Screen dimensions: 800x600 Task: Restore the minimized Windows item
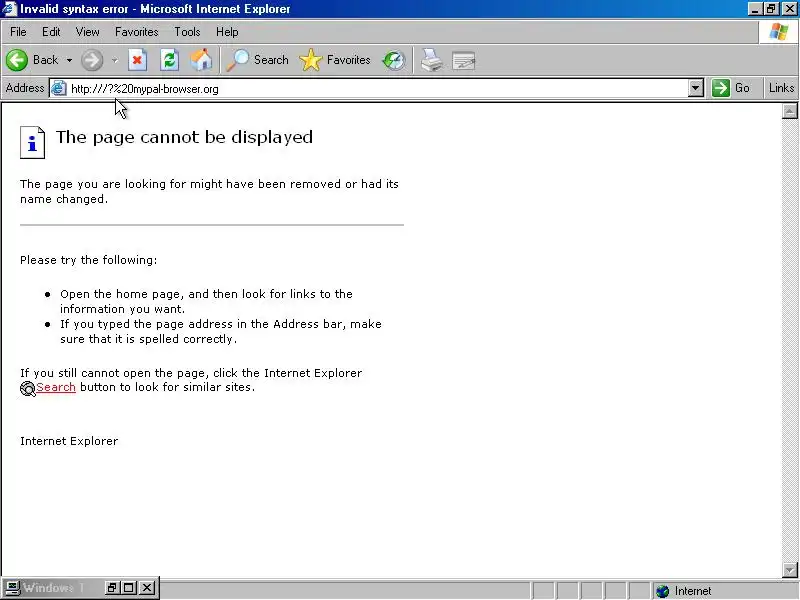pyautogui.click(x=112, y=588)
